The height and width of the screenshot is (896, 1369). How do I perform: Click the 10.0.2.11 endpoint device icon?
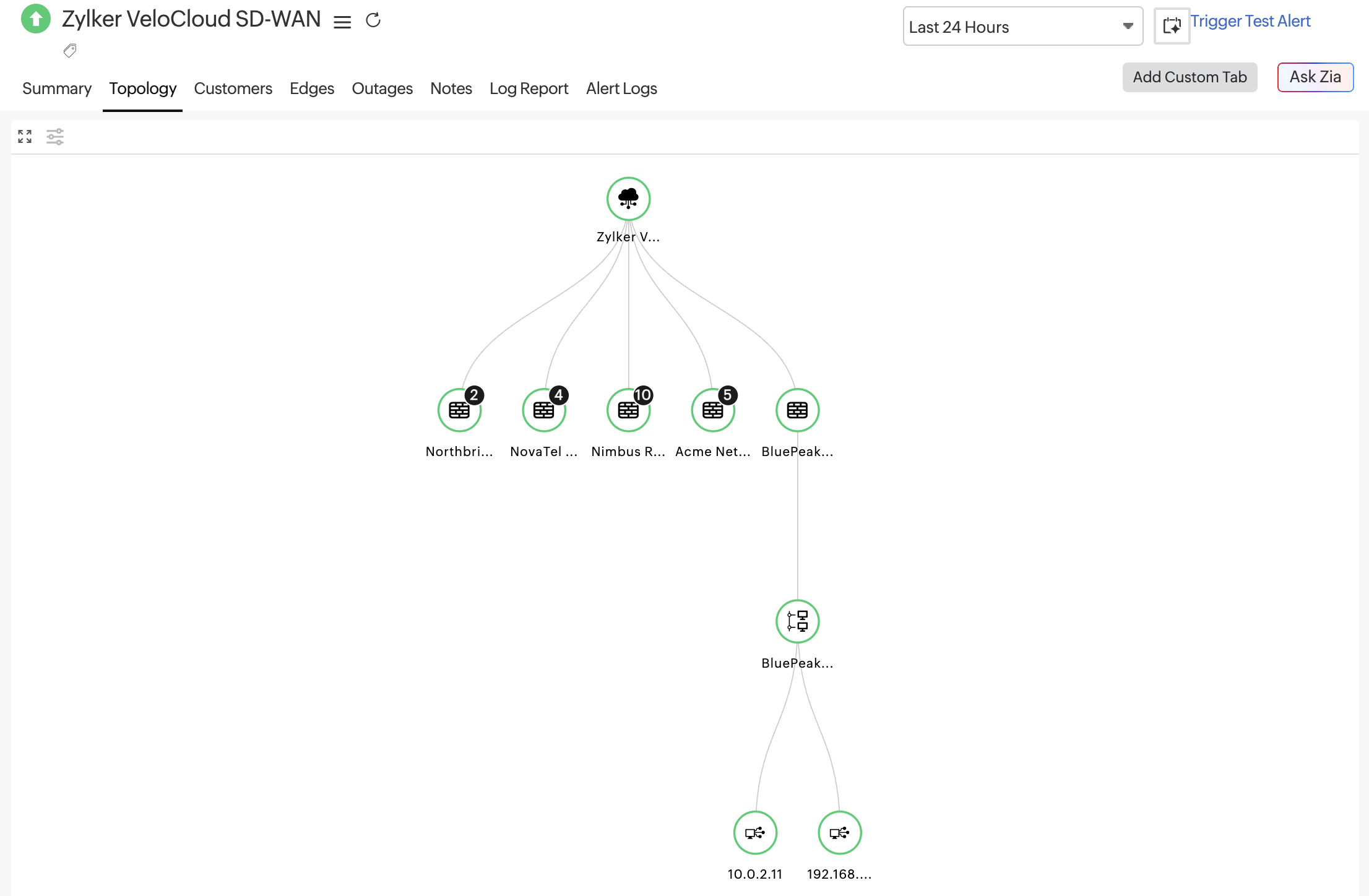(x=755, y=833)
